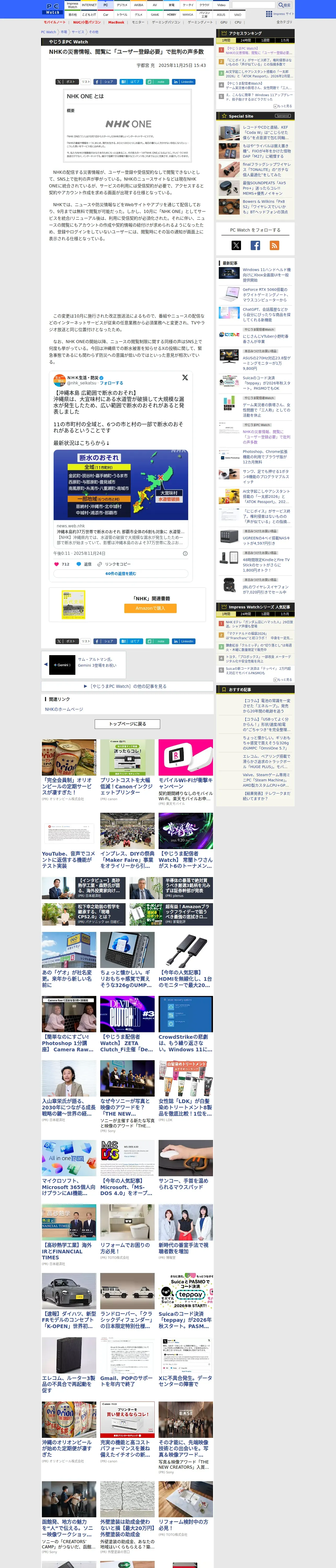Open the モバイルノート category menu

pyautogui.click(x=55, y=22)
